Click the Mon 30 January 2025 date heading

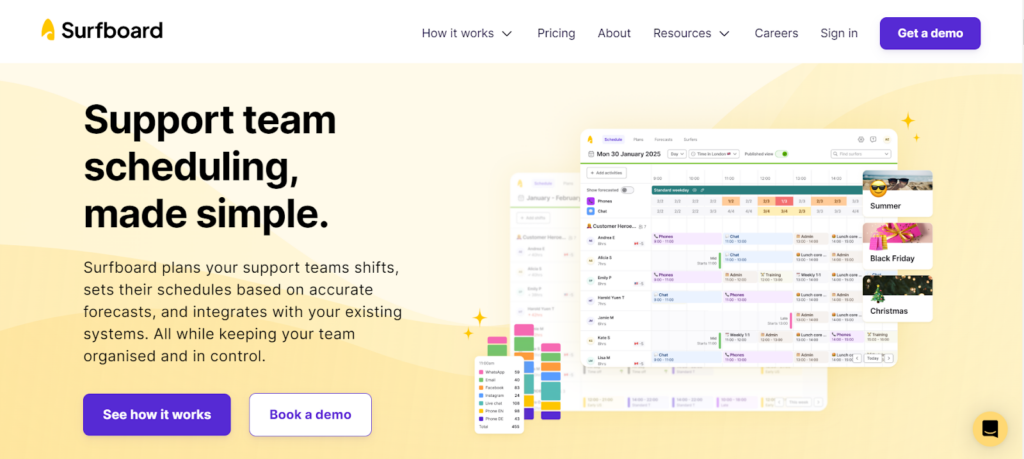(x=628, y=154)
